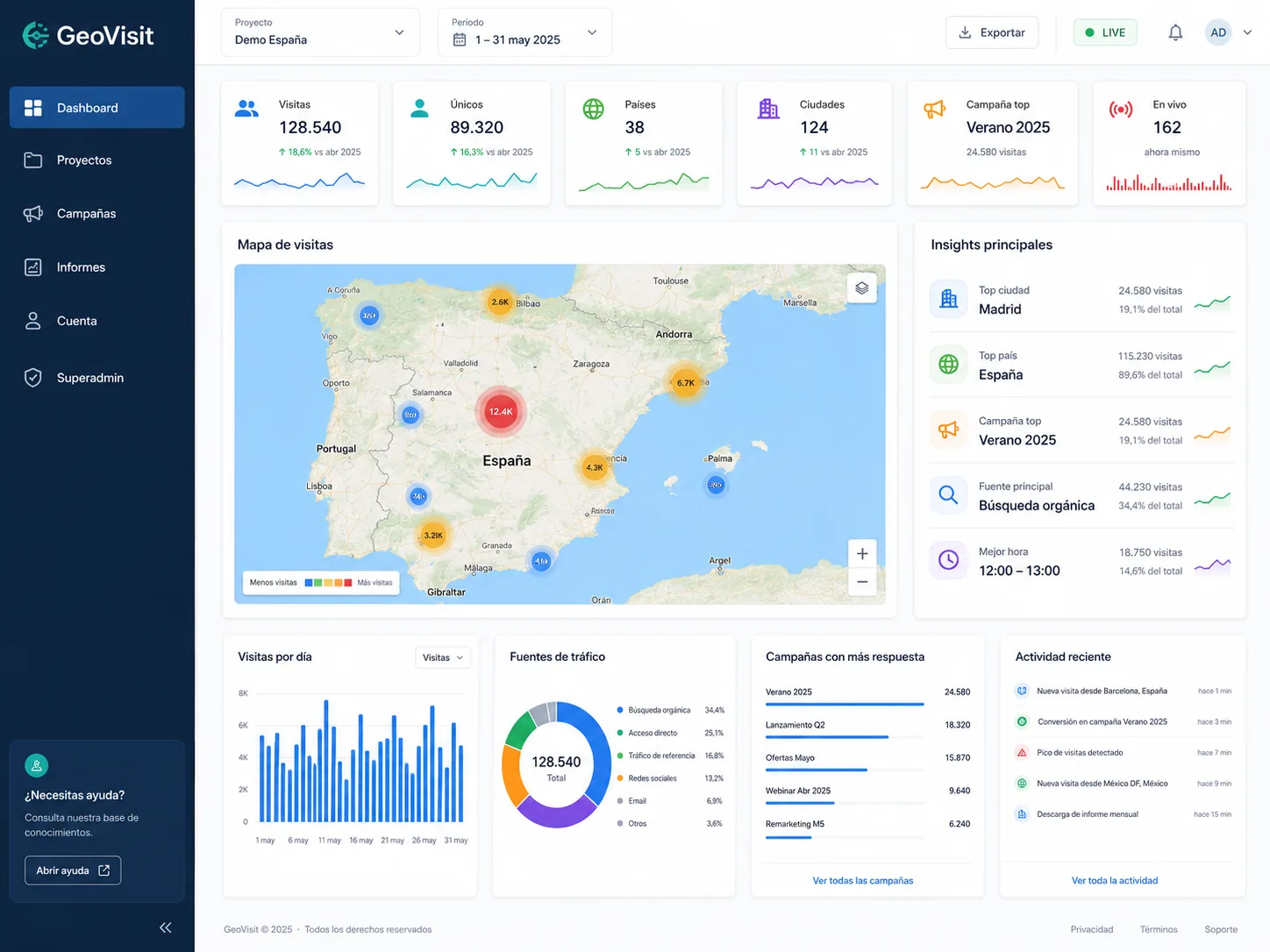This screenshot has width=1270, height=952.
Task: Follow Ver toda la actividad link
Action: [x=1114, y=880]
